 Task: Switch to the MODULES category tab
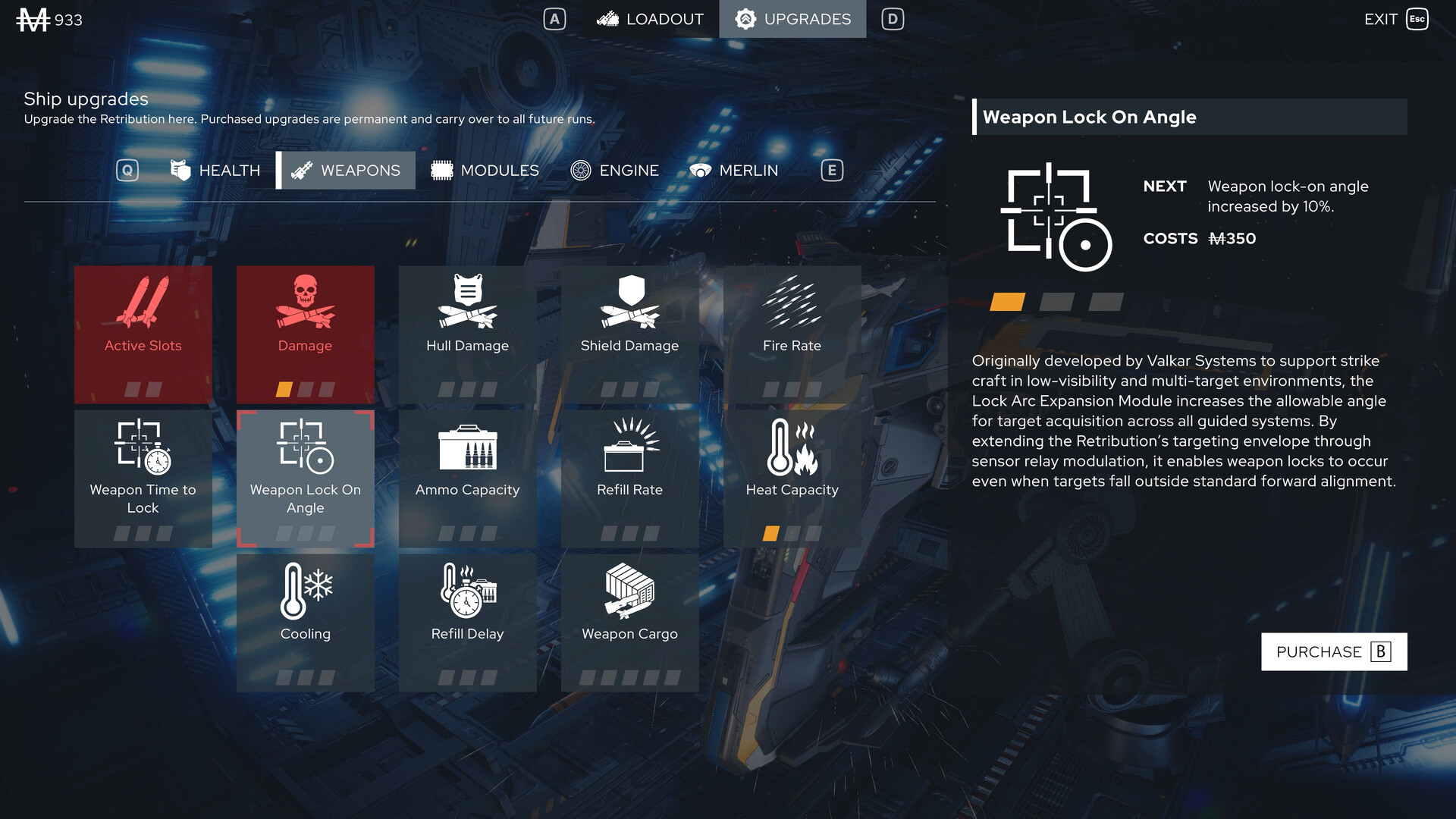485,171
